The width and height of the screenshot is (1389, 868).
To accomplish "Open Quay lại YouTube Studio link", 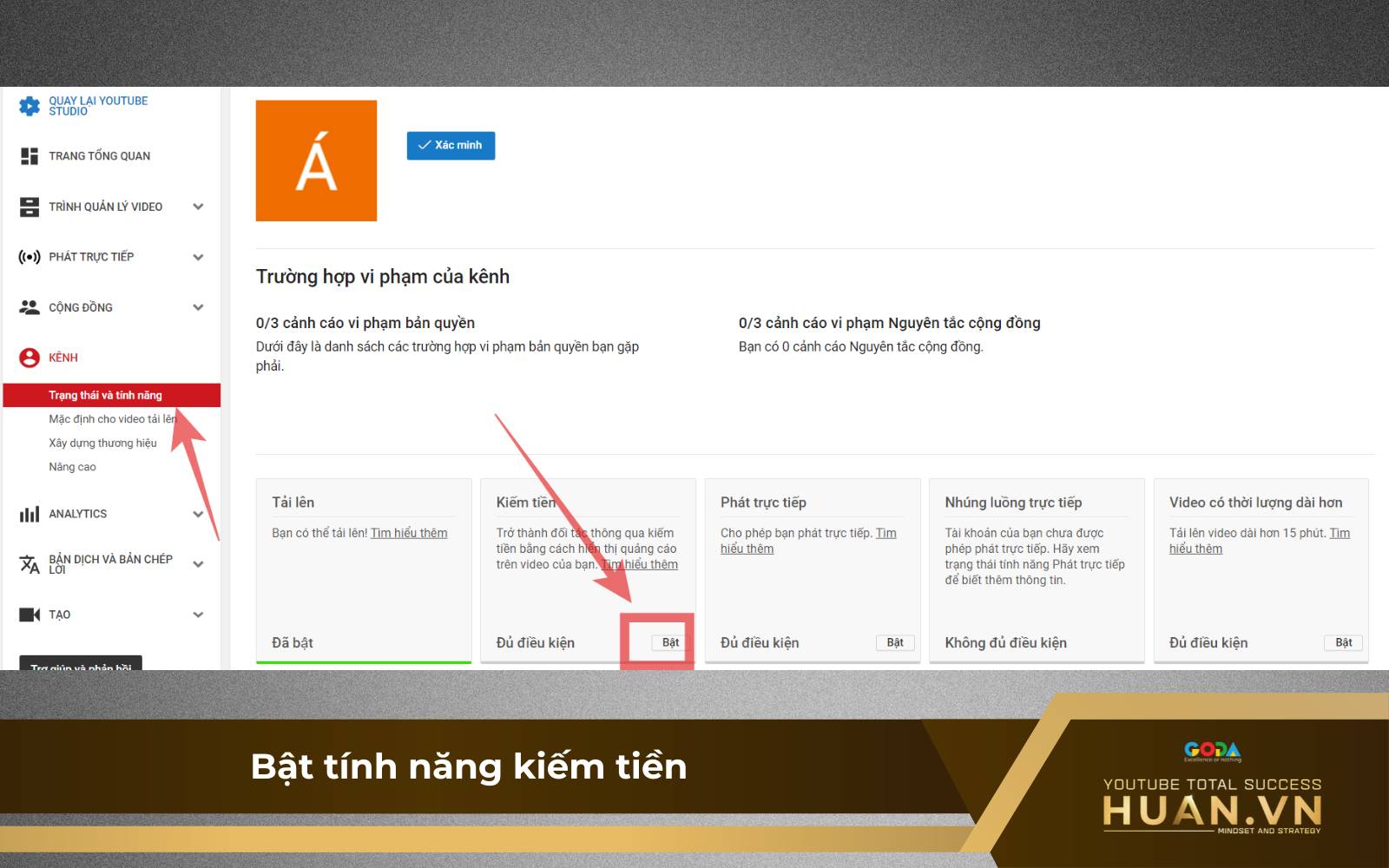I will click(98, 106).
